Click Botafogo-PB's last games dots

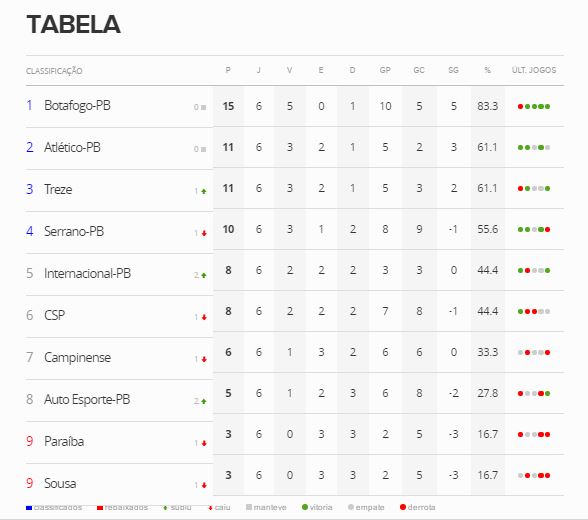534,106
